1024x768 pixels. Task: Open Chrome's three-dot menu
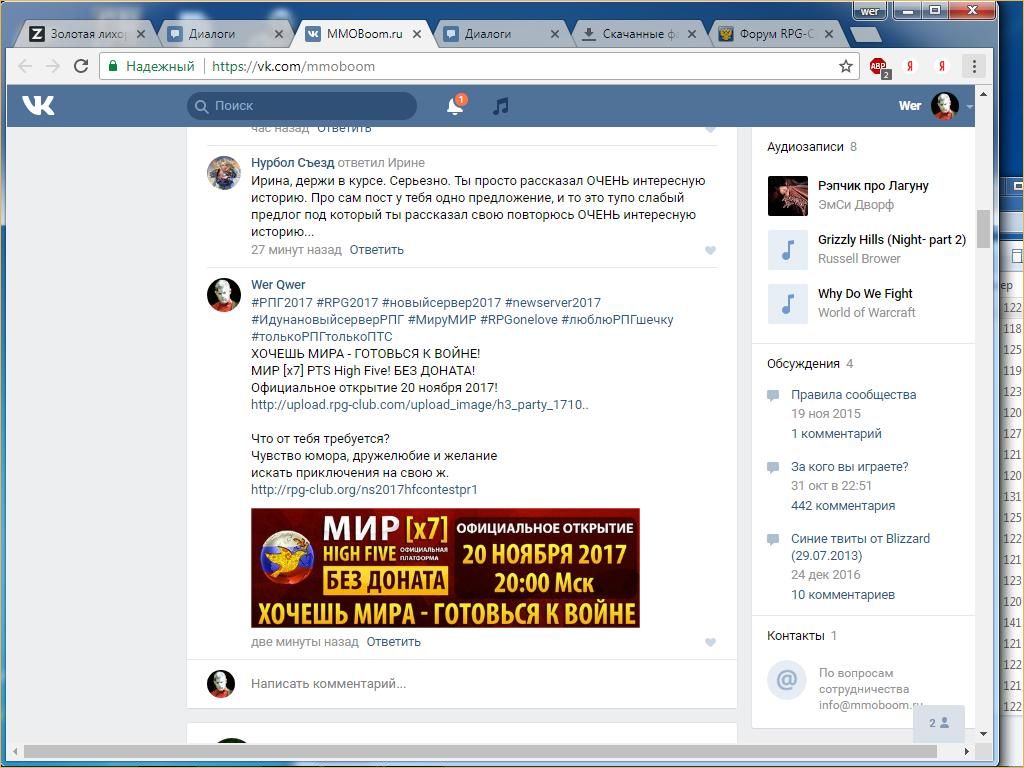click(974, 67)
